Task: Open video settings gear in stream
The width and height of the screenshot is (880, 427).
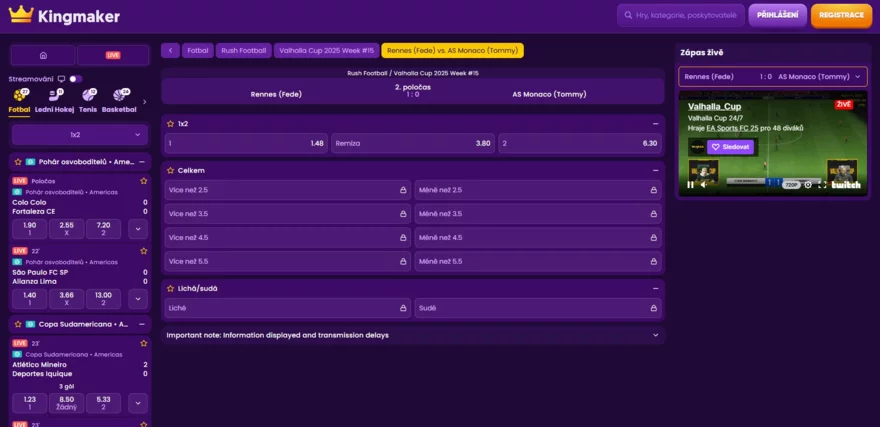Action: (808, 185)
